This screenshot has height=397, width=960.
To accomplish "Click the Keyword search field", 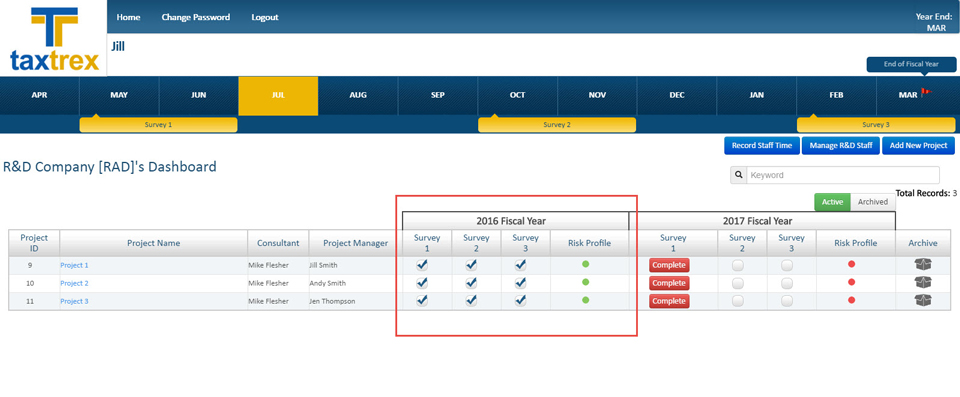I will coord(843,175).
